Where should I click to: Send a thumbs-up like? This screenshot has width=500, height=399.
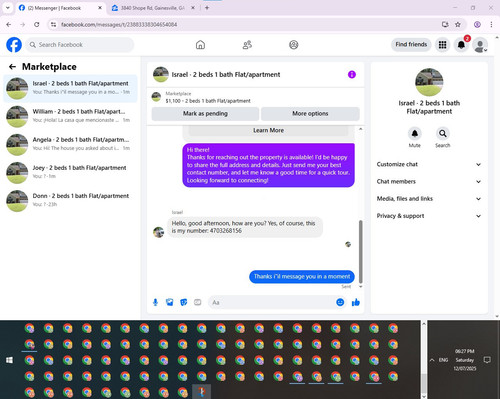point(356,302)
